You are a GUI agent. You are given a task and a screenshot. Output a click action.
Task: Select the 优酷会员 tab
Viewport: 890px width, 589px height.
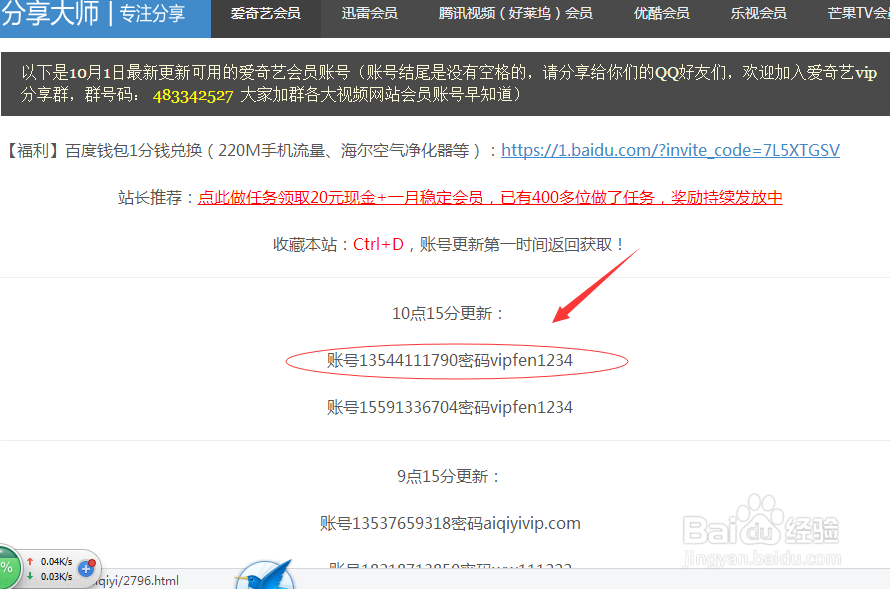[661, 14]
